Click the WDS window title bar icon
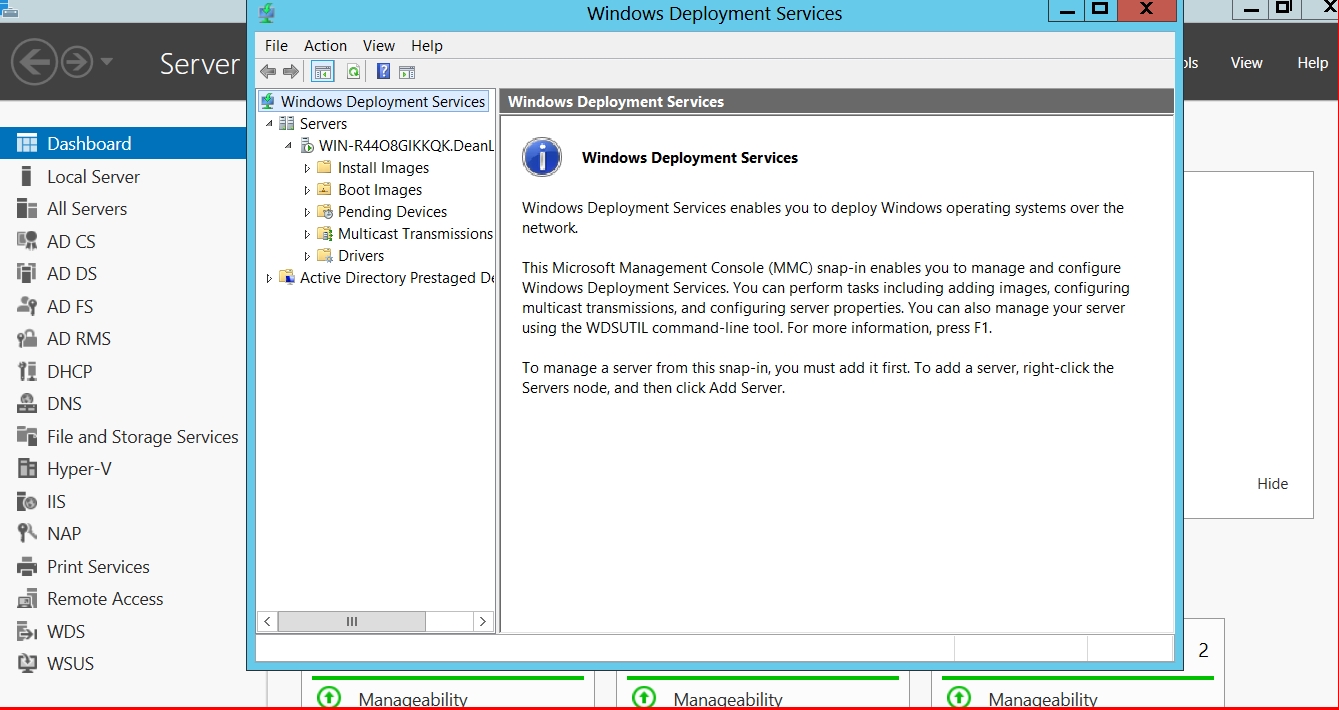1339x710 pixels. tap(267, 13)
